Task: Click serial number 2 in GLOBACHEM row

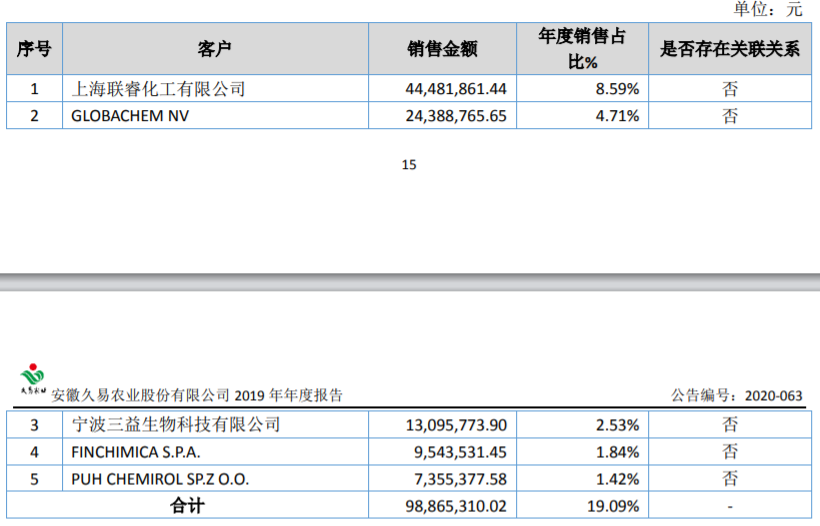Action: click(x=35, y=116)
